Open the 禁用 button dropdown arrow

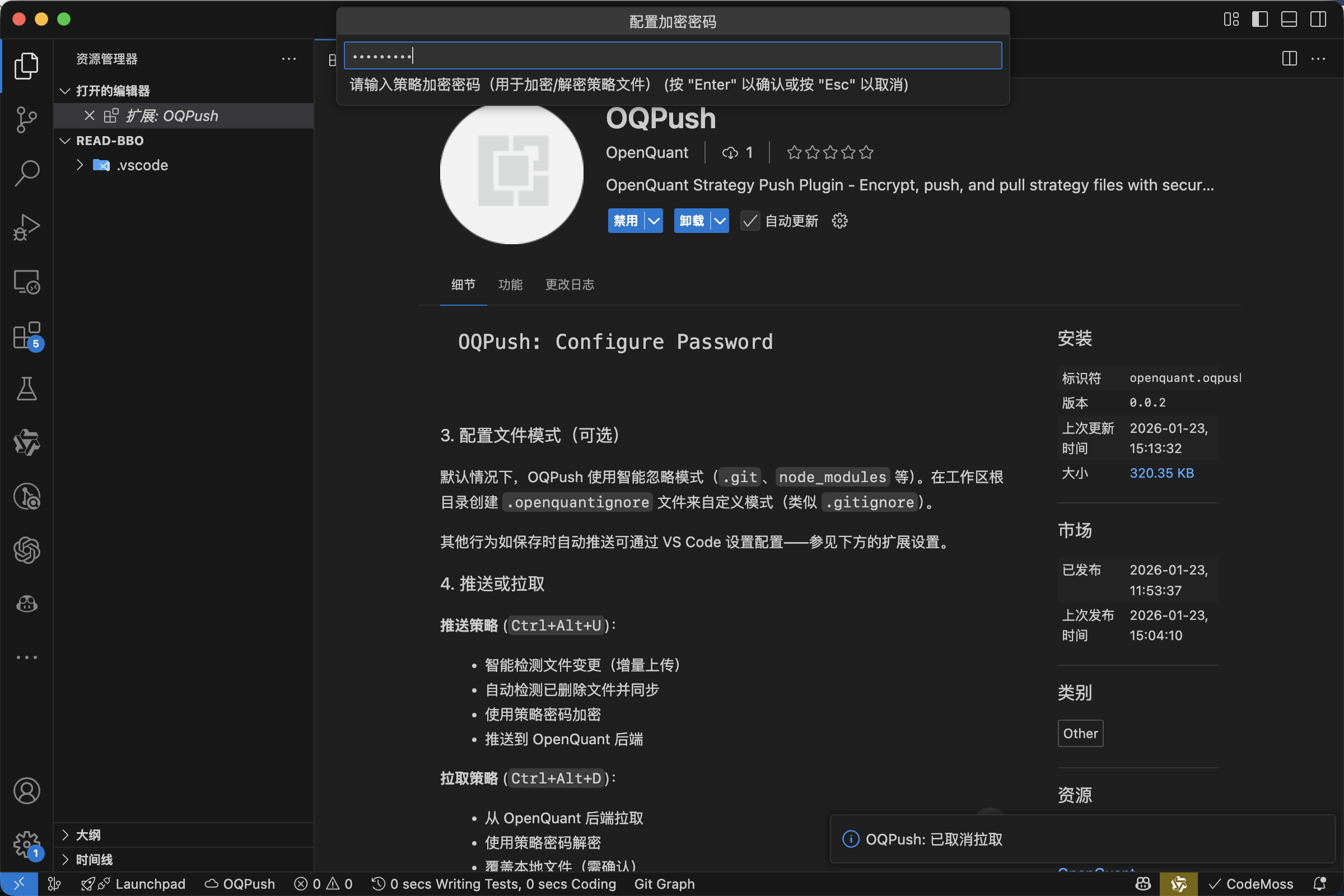[x=653, y=221]
